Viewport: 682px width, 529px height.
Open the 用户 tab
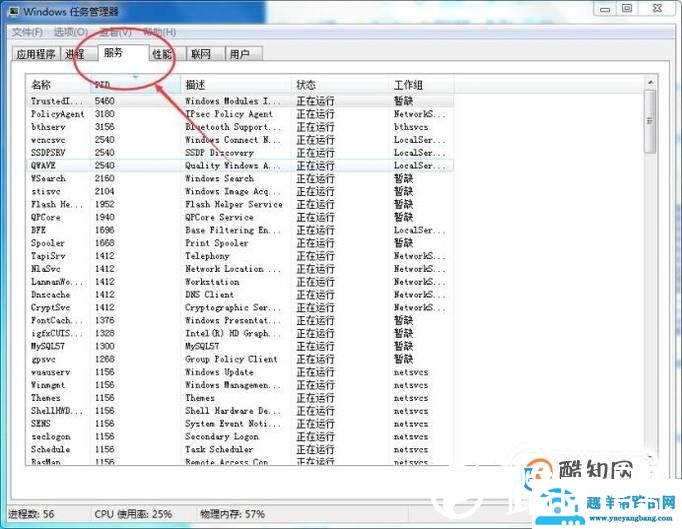[240, 55]
